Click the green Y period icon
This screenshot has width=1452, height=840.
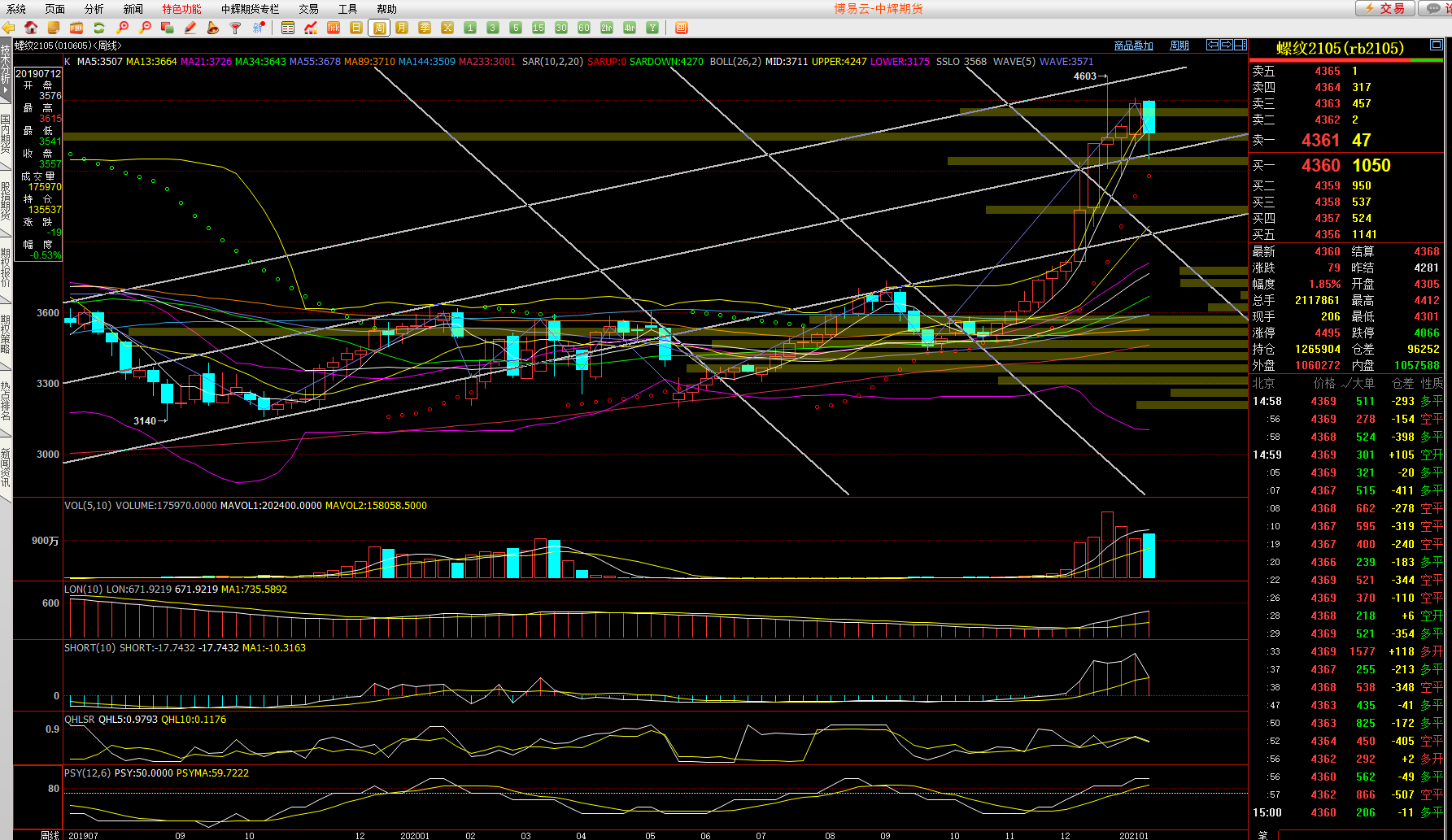[652, 28]
